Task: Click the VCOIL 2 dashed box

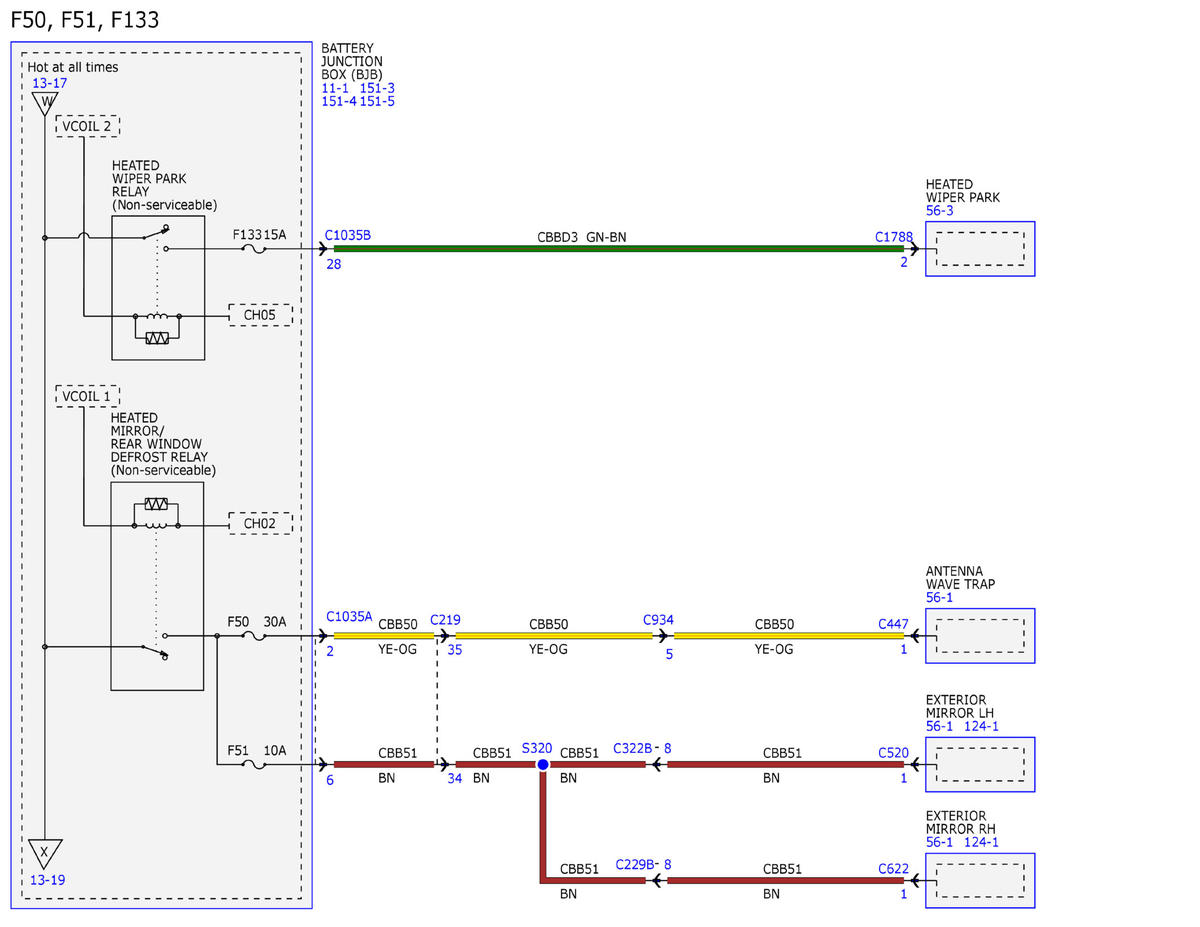Action: (x=88, y=126)
